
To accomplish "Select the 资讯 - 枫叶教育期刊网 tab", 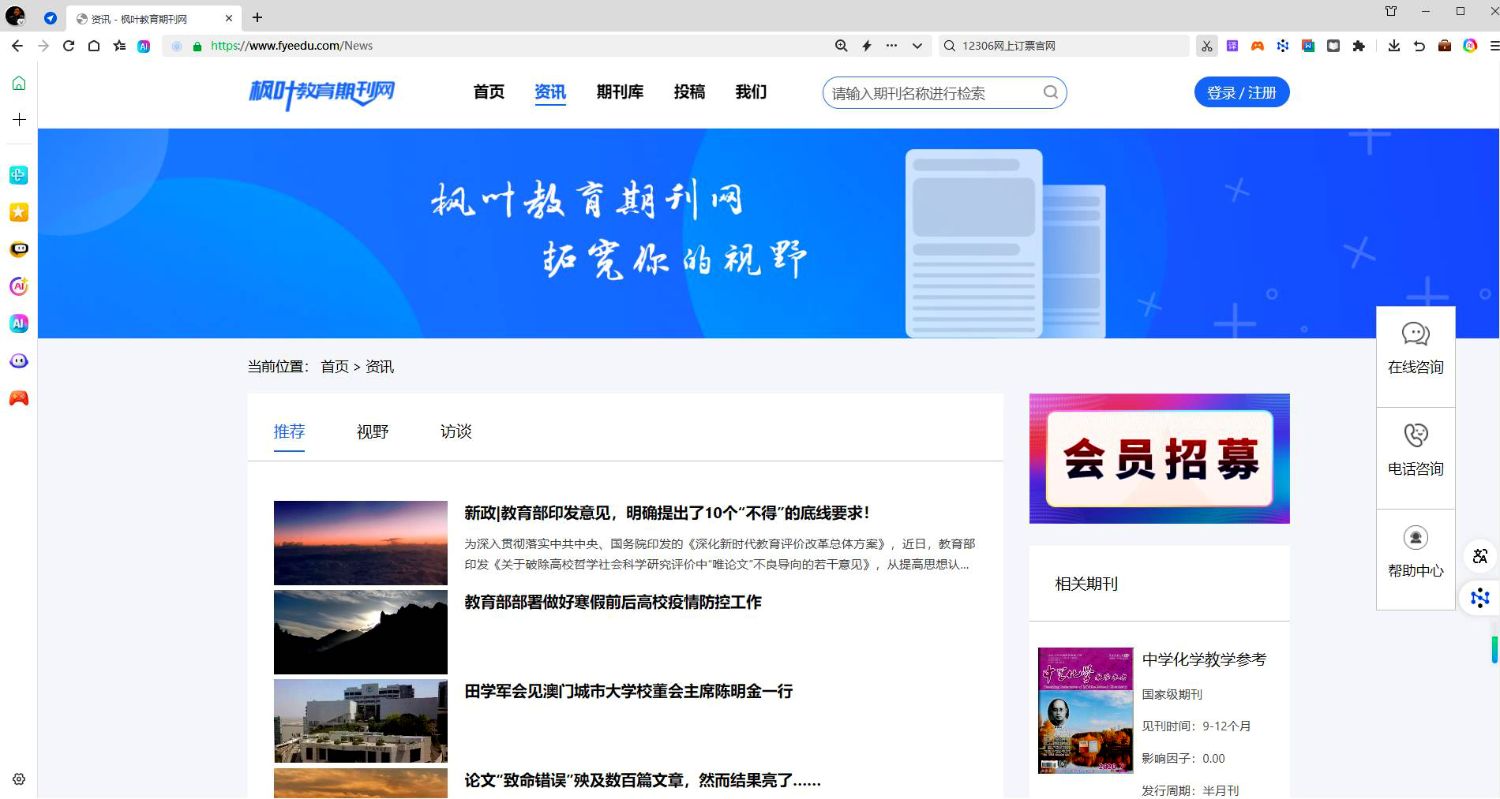I will [x=153, y=18].
